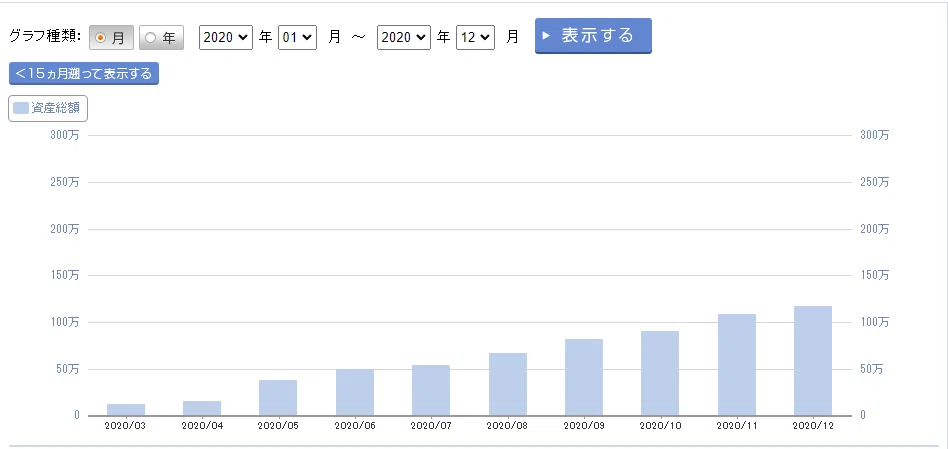The width and height of the screenshot is (948, 449).
Task: Click the 2020/07 bar in the chart
Action: pos(431,390)
